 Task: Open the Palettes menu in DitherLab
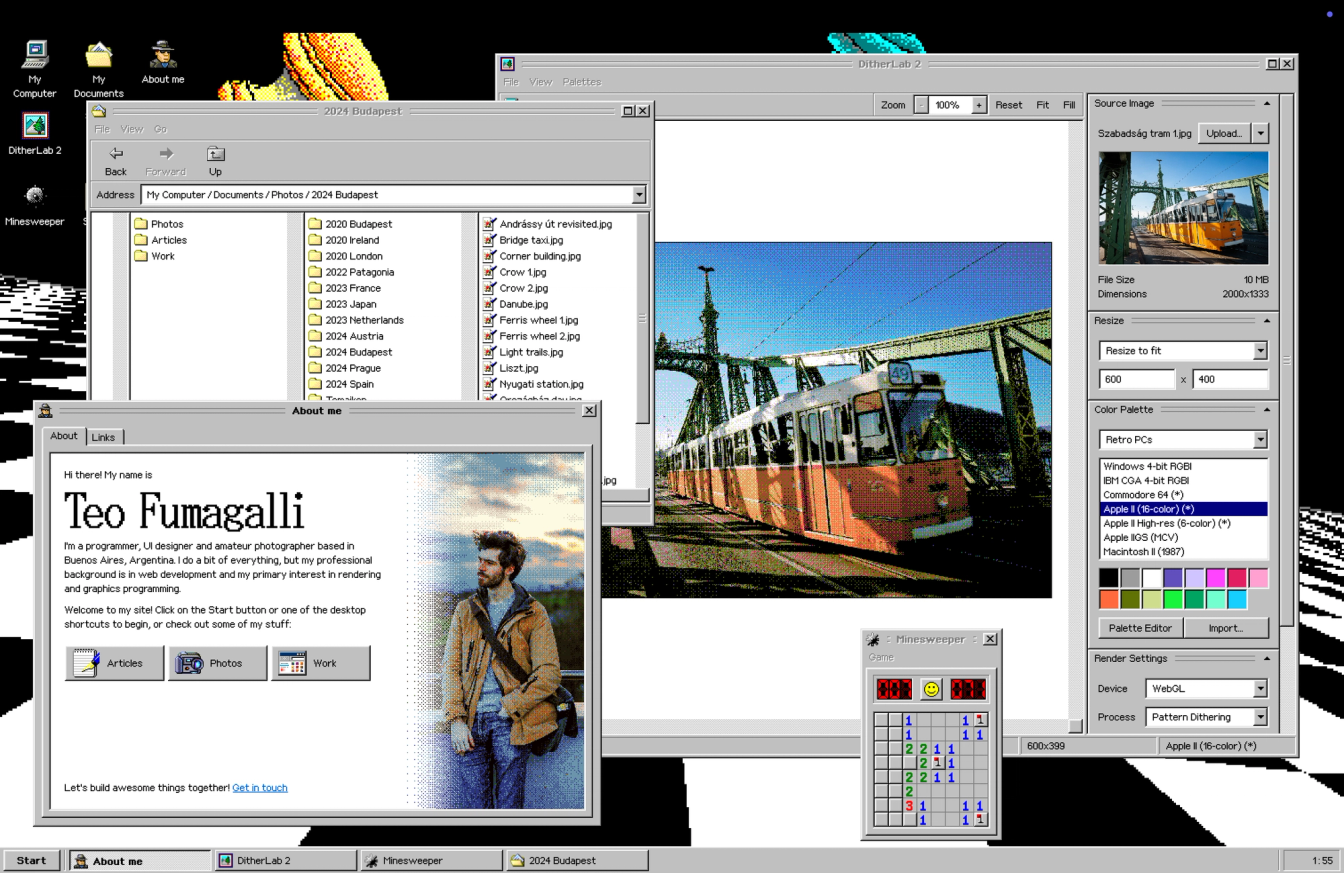click(x=581, y=82)
